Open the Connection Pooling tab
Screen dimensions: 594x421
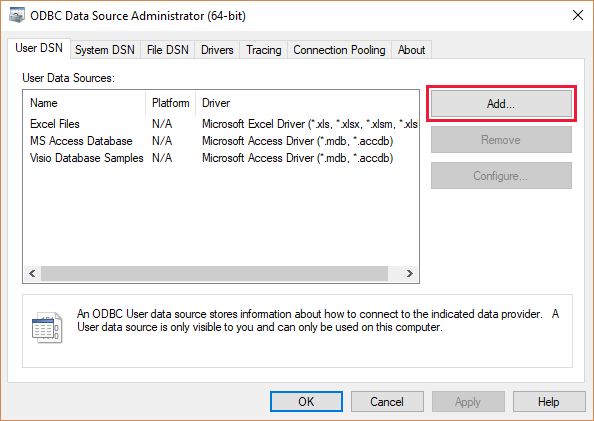pos(339,50)
